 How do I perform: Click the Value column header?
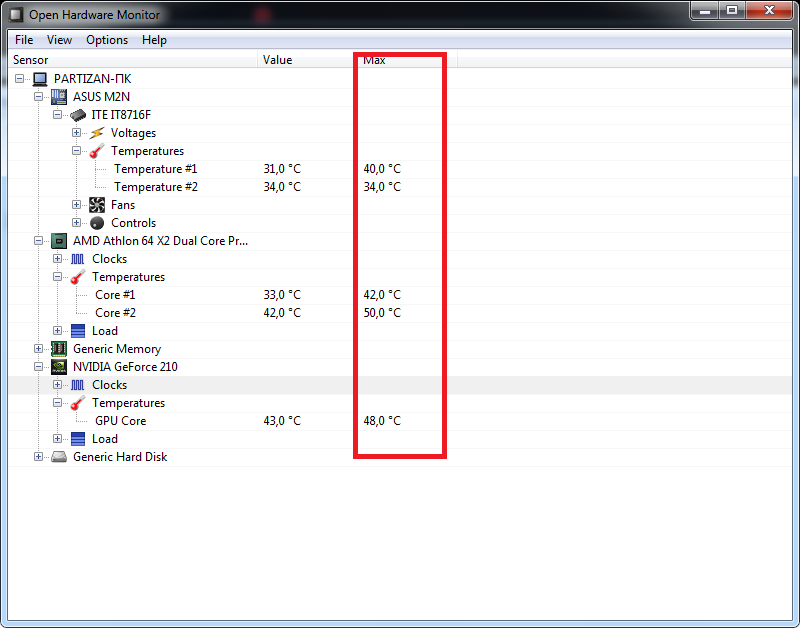305,60
